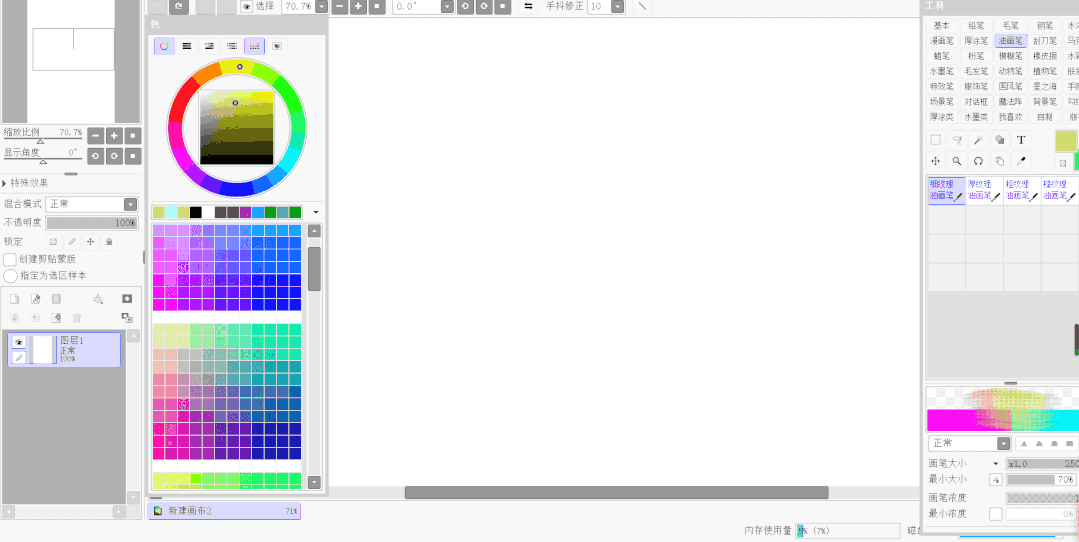Viewport: 1079px width, 542px height.
Task: Add a layer mask
Action: click(127, 299)
